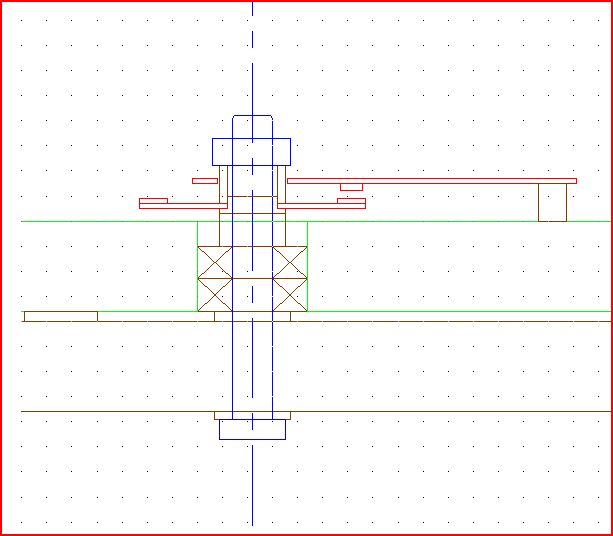Screen dimensions: 613x536
Task: Pick the brown washer above the bolt head
Action: [252, 415]
